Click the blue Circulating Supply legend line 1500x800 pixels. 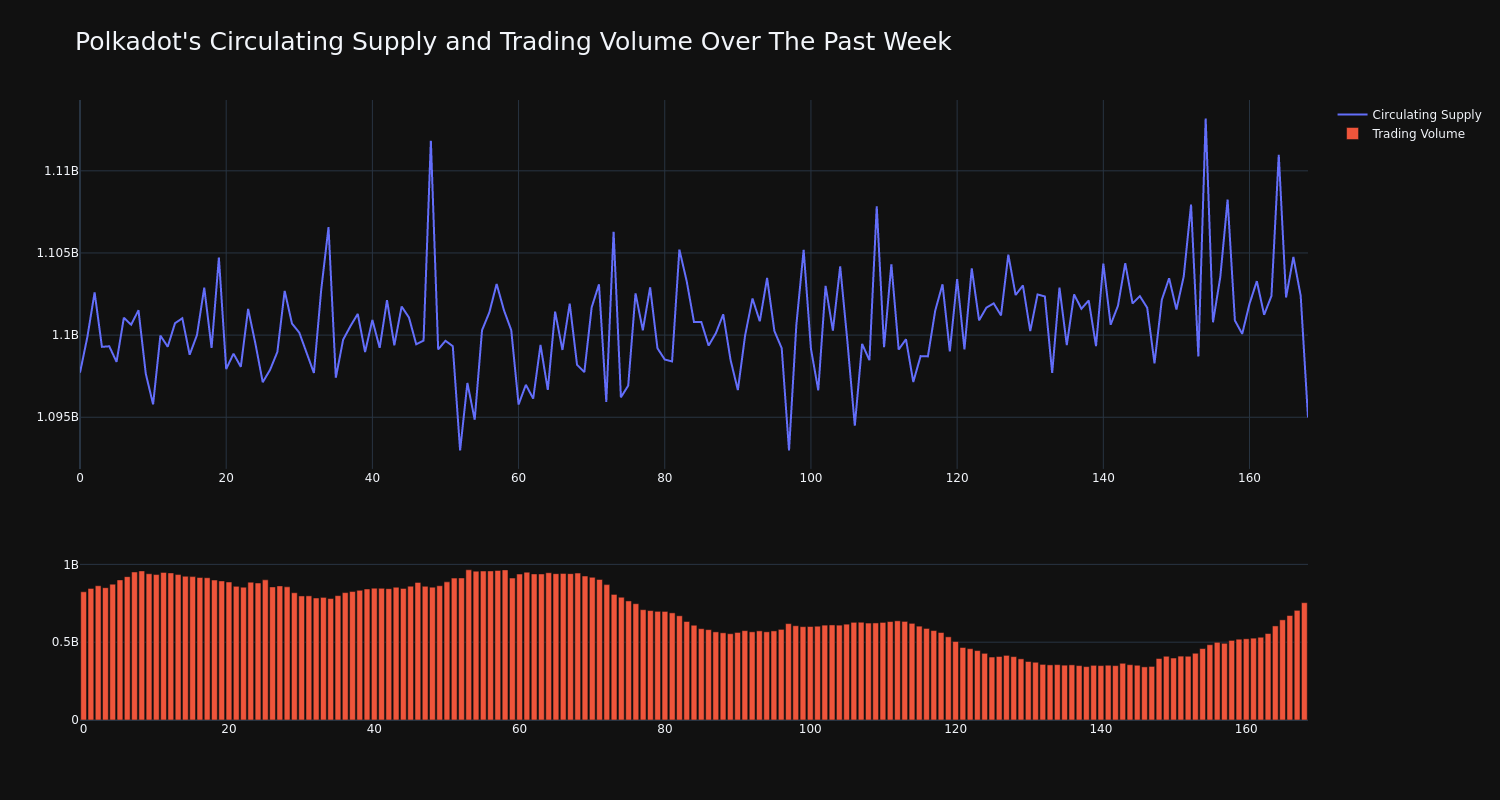(x=1352, y=115)
